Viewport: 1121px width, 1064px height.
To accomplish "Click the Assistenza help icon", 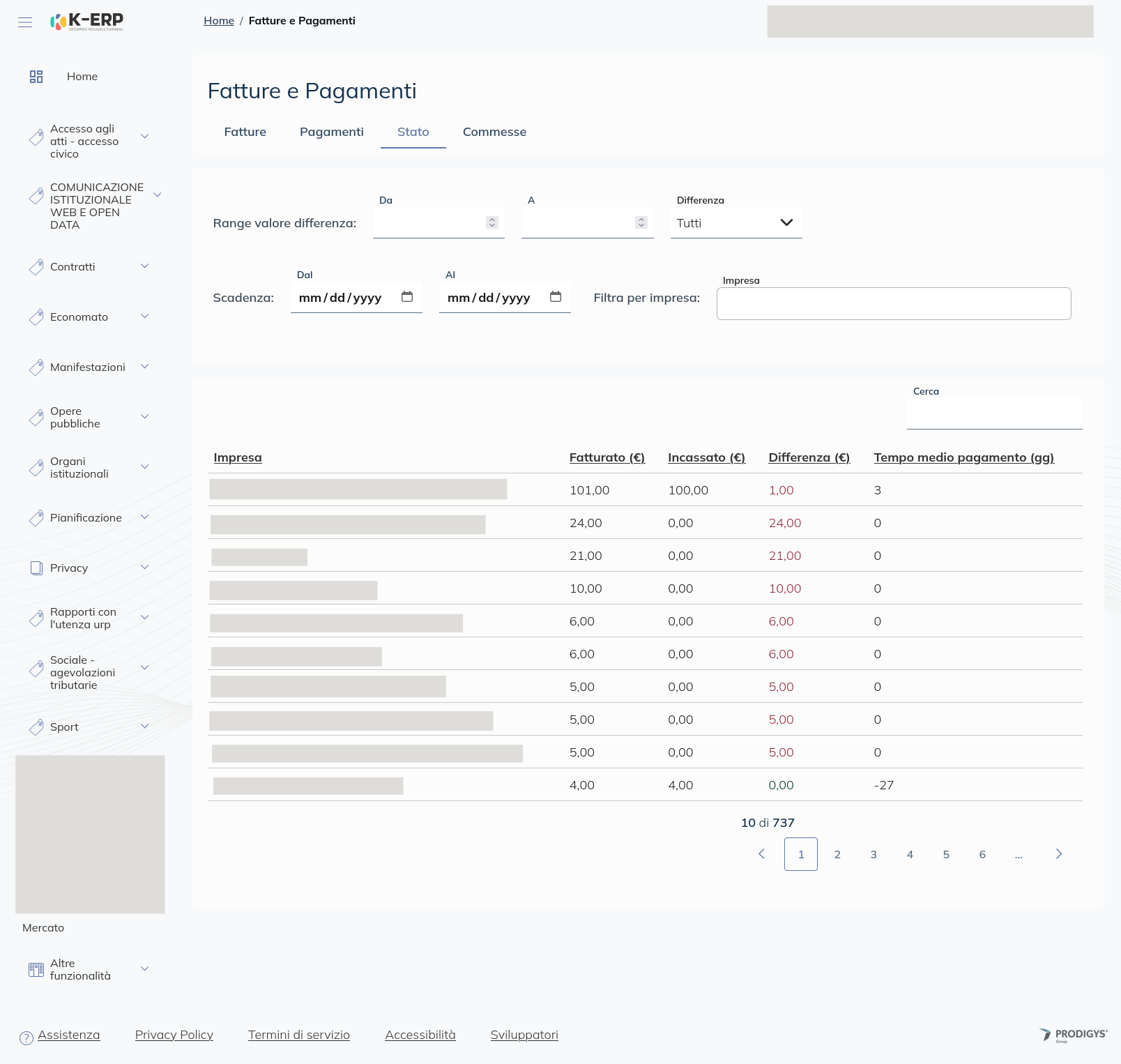I will (x=26, y=1038).
